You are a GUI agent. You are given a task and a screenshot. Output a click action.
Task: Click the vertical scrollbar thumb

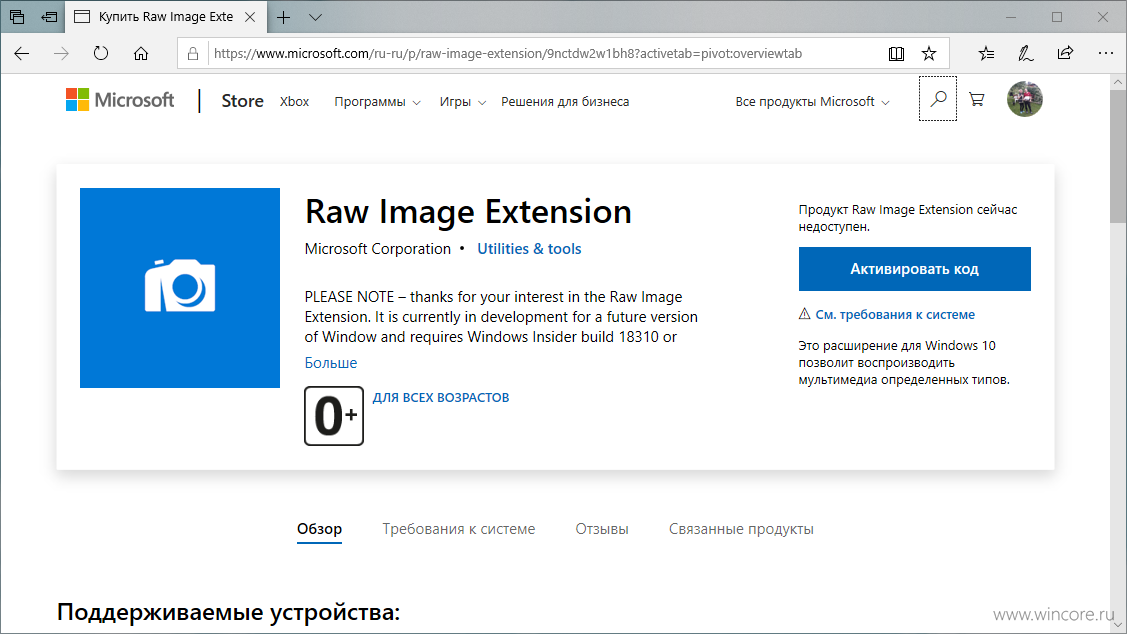coord(1118,155)
